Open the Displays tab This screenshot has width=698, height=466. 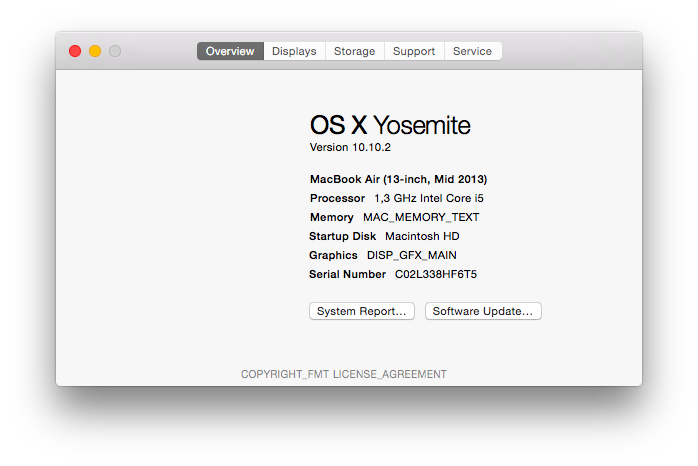[x=294, y=51]
